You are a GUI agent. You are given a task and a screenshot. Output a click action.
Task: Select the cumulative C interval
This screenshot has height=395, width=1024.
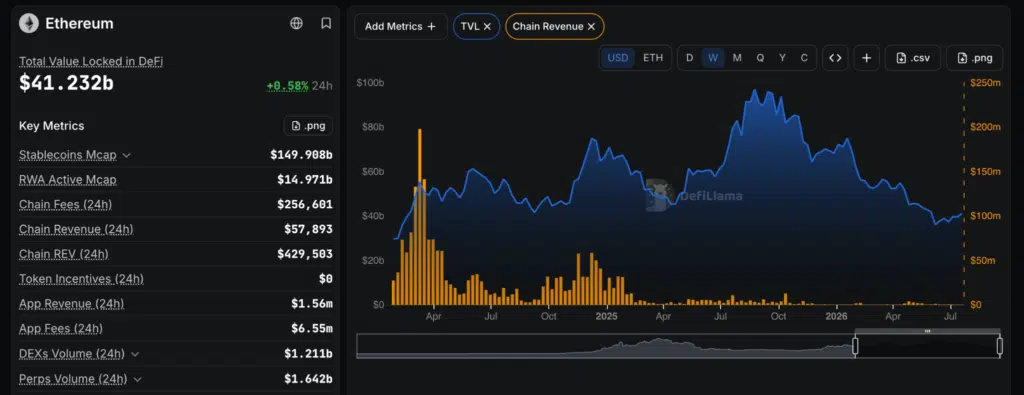point(804,57)
